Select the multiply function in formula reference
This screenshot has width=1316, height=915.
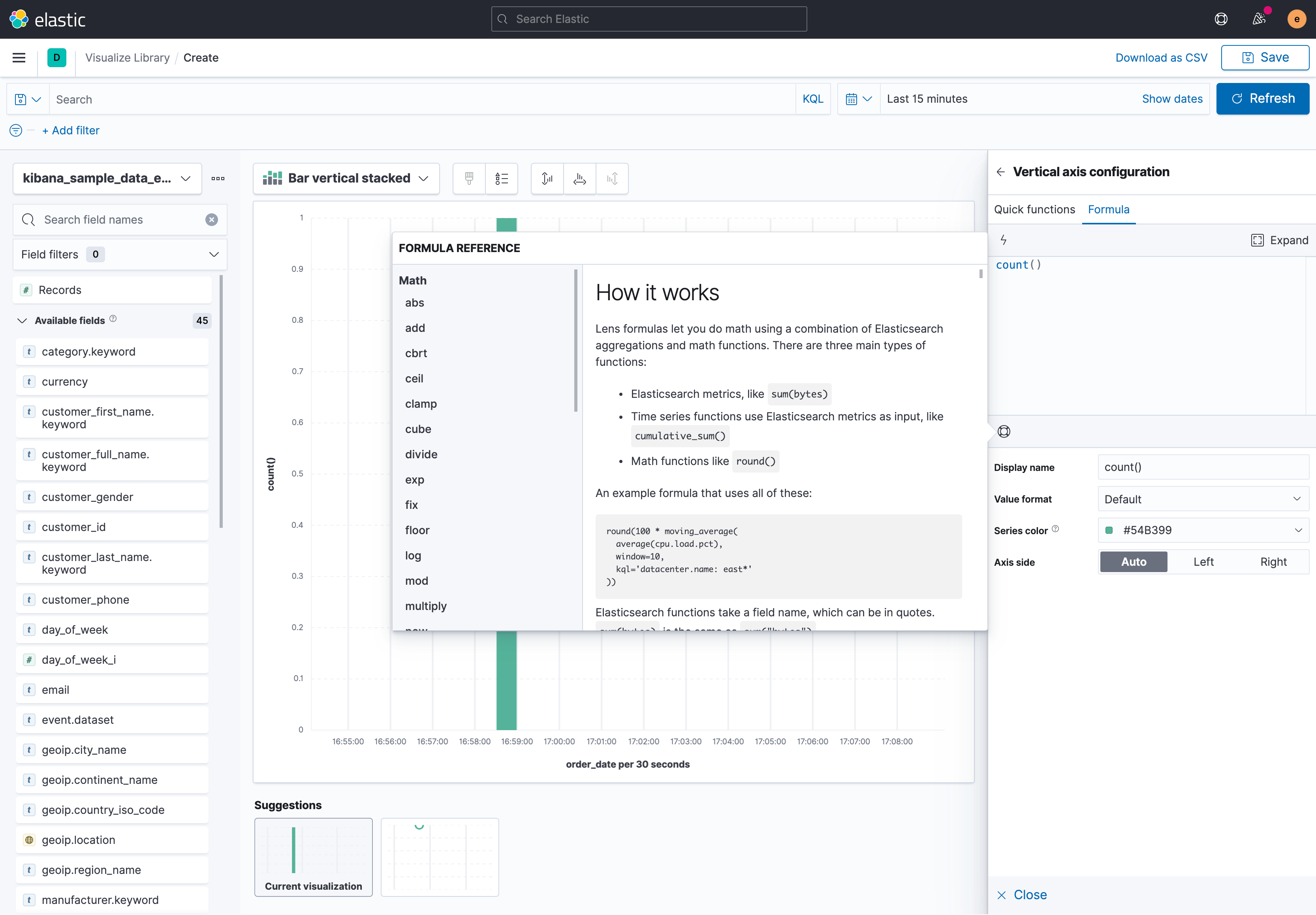tap(425, 606)
